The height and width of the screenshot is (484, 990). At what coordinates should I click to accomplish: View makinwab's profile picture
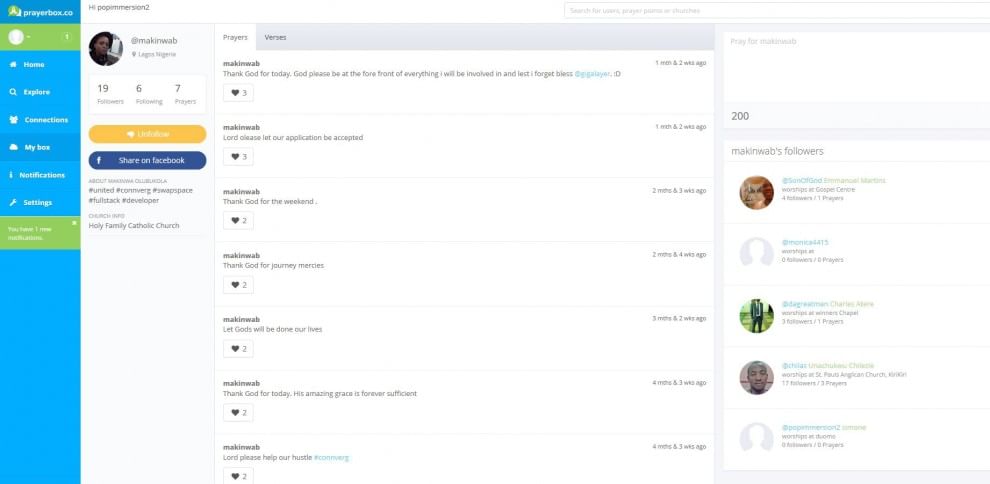(105, 49)
